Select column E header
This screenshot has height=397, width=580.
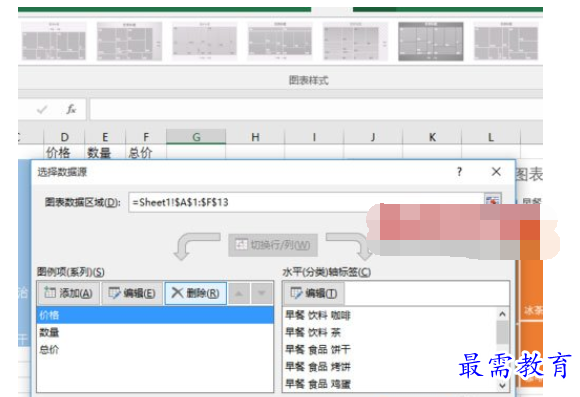click(x=105, y=137)
